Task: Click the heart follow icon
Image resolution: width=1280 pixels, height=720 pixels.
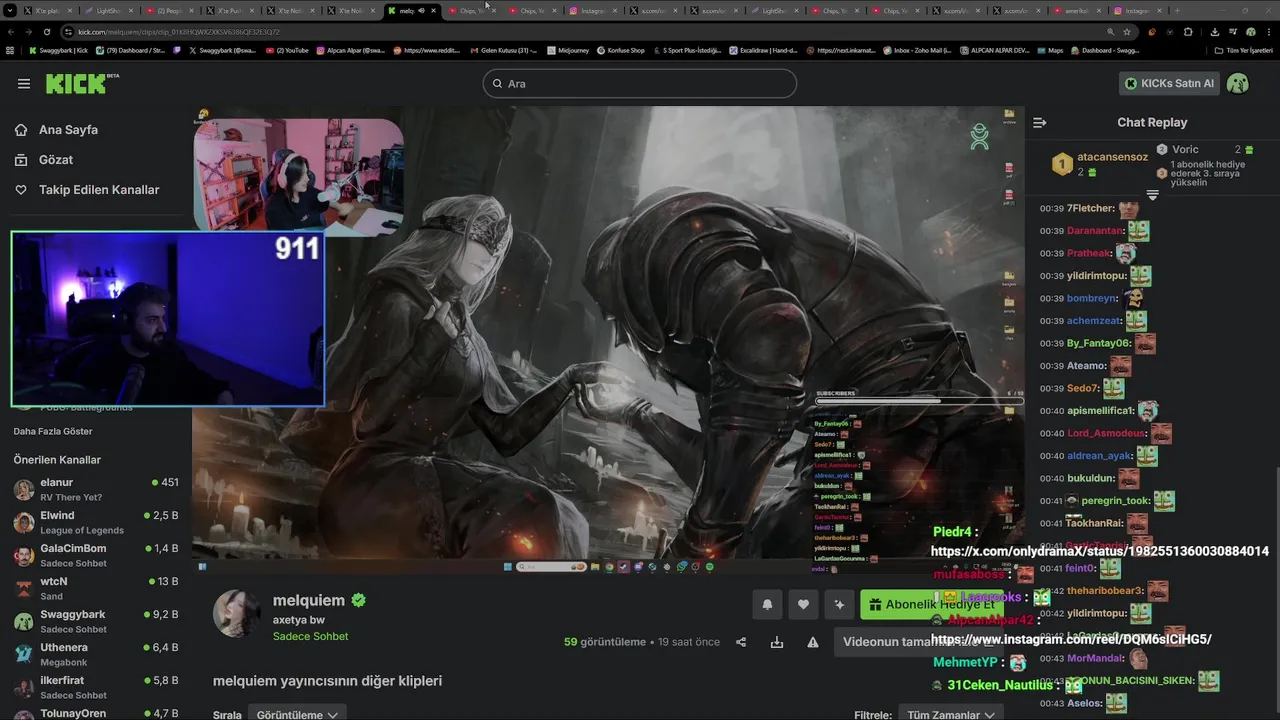Action: click(x=803, y=604)
